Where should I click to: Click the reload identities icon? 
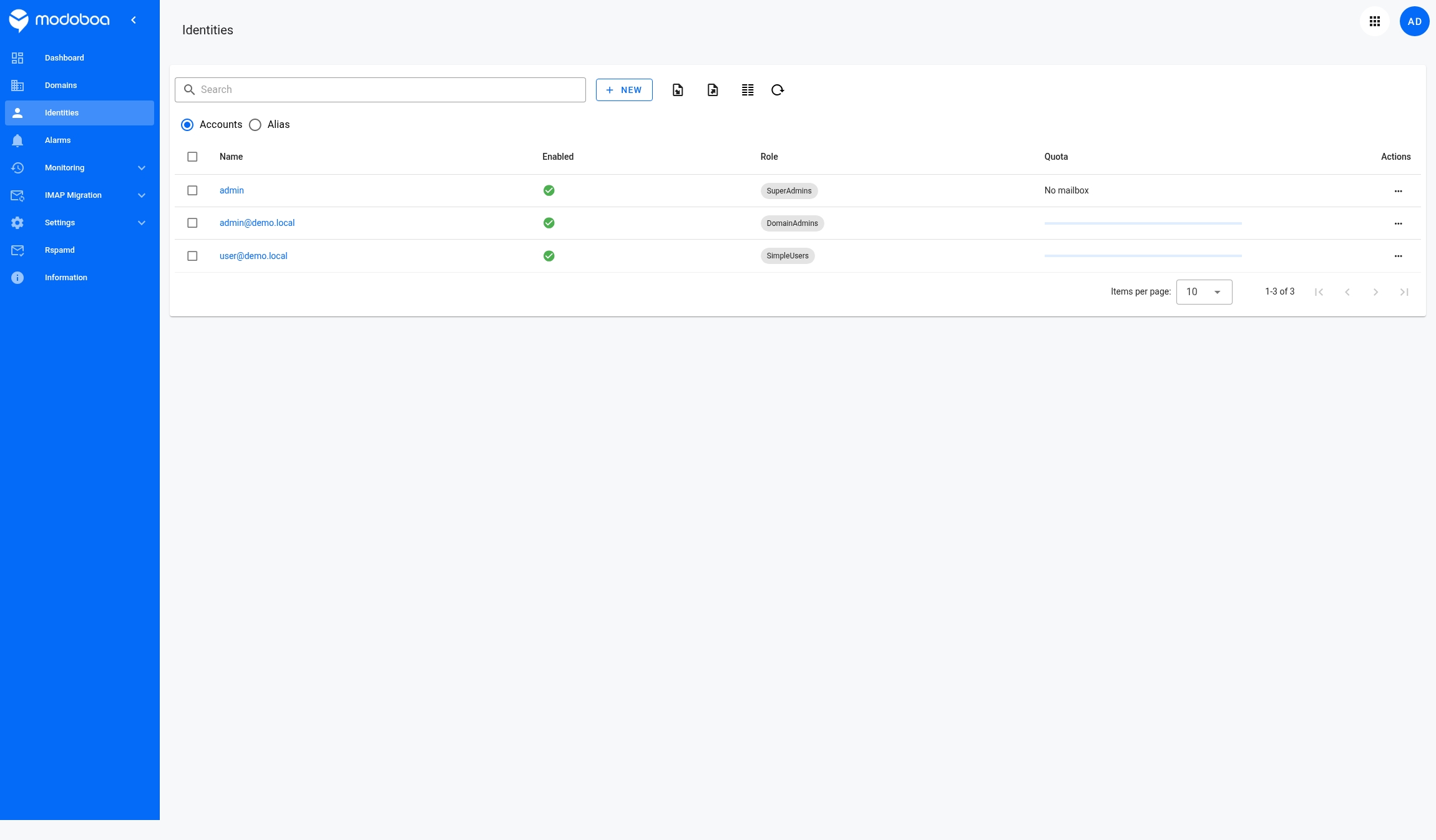click(x=778, y=90)
